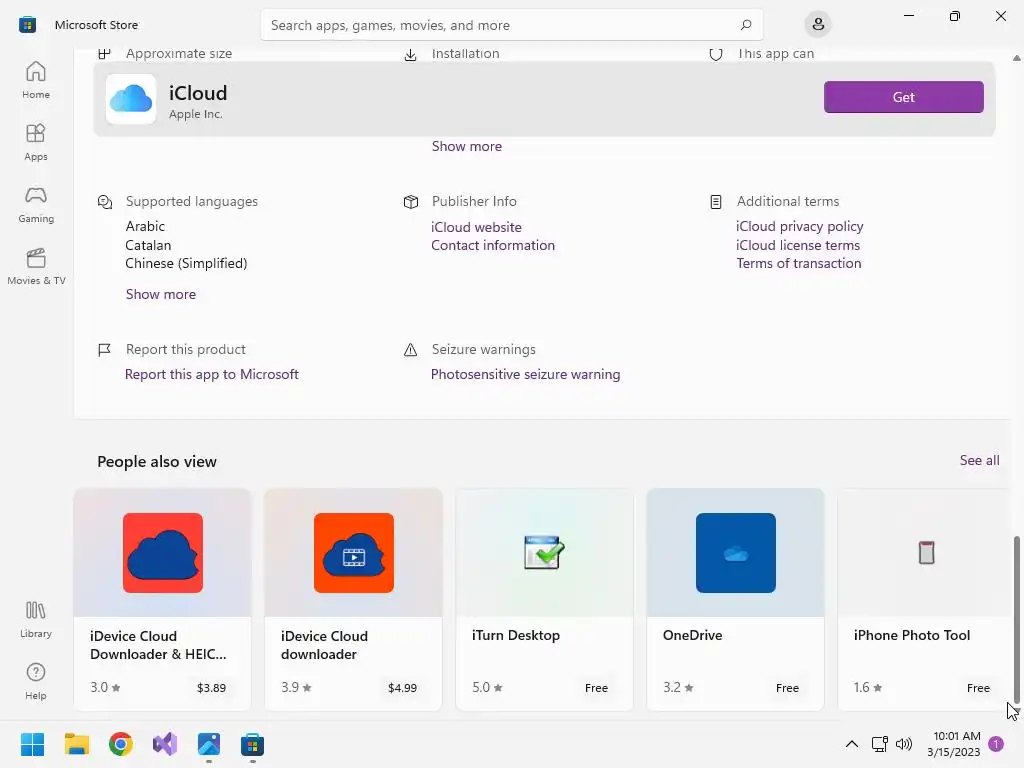Show more installation details
This screenshot has width=1024, height=768.
tap(466, 146)
